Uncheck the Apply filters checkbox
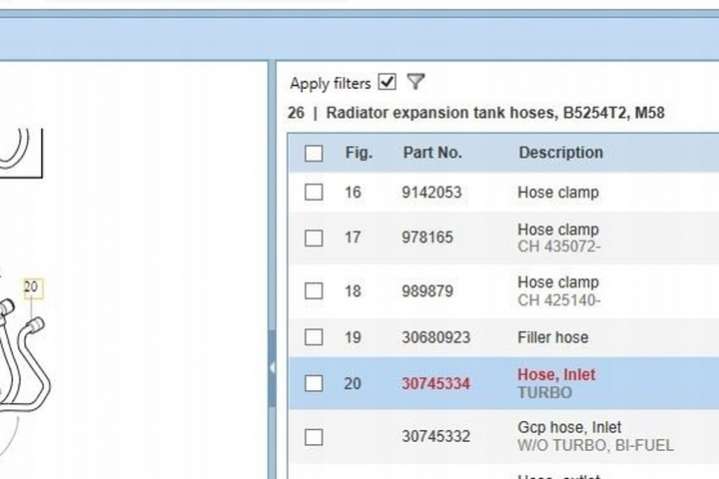The height and width of the screenshot is (479, 719). (x=387, y=82)
